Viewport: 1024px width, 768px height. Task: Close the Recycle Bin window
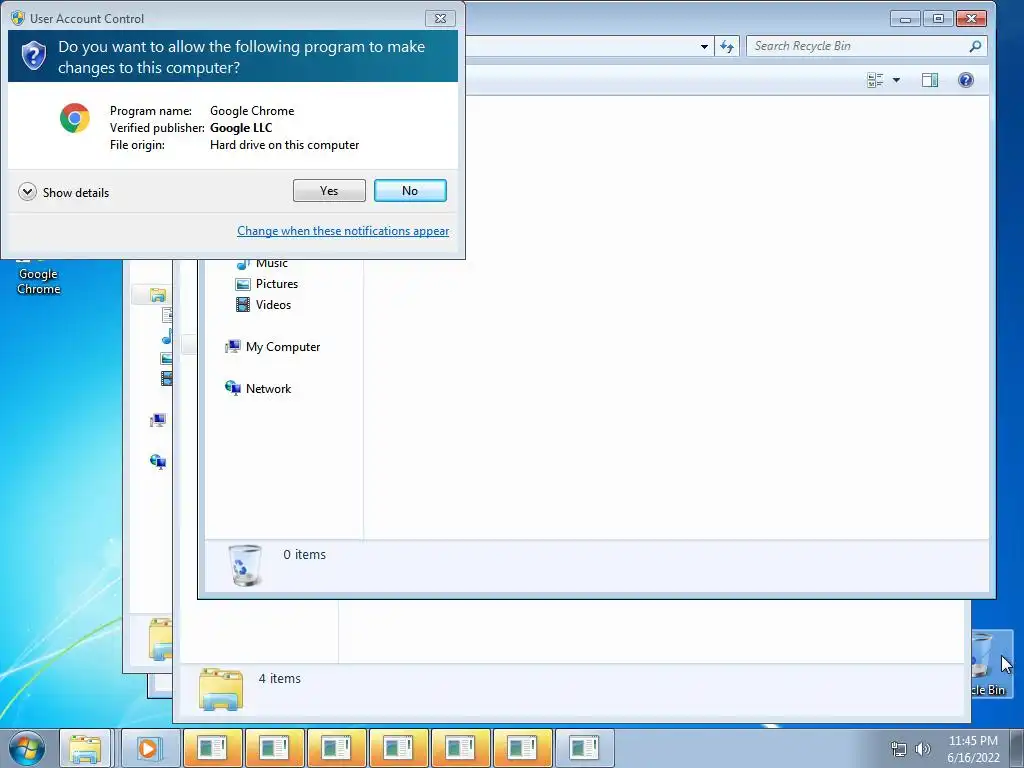pyautogui.click(x=971, y=19)
